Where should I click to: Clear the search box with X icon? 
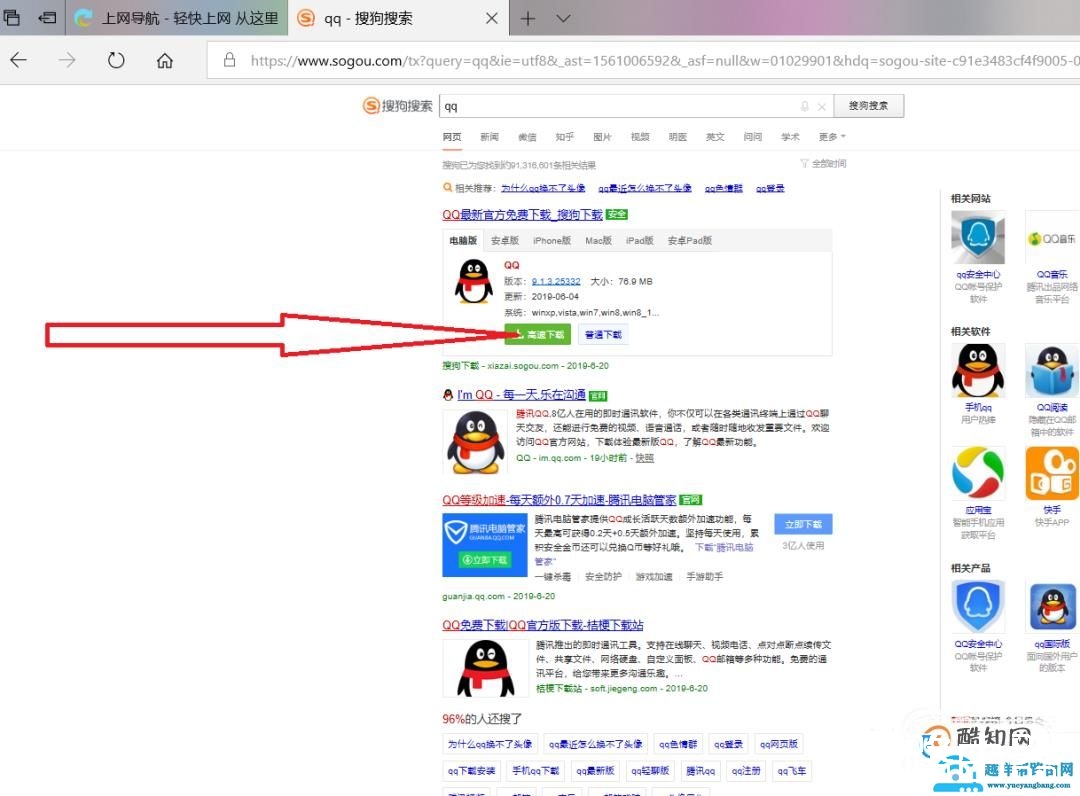(x=821, y=107)
